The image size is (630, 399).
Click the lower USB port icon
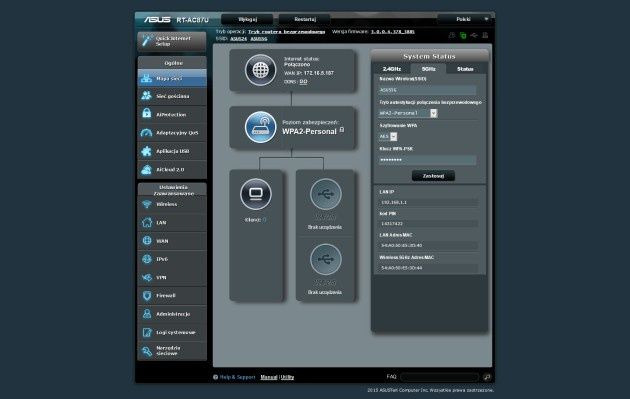pos(326,260)
